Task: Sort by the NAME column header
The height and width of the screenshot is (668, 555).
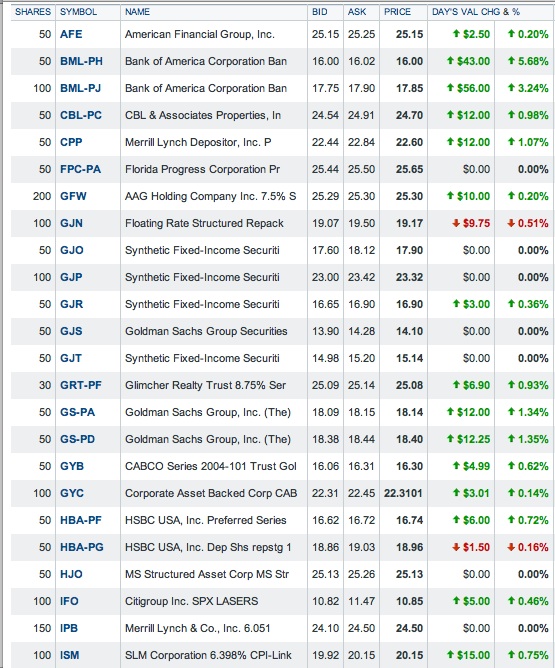Action: tap(137, 12)
